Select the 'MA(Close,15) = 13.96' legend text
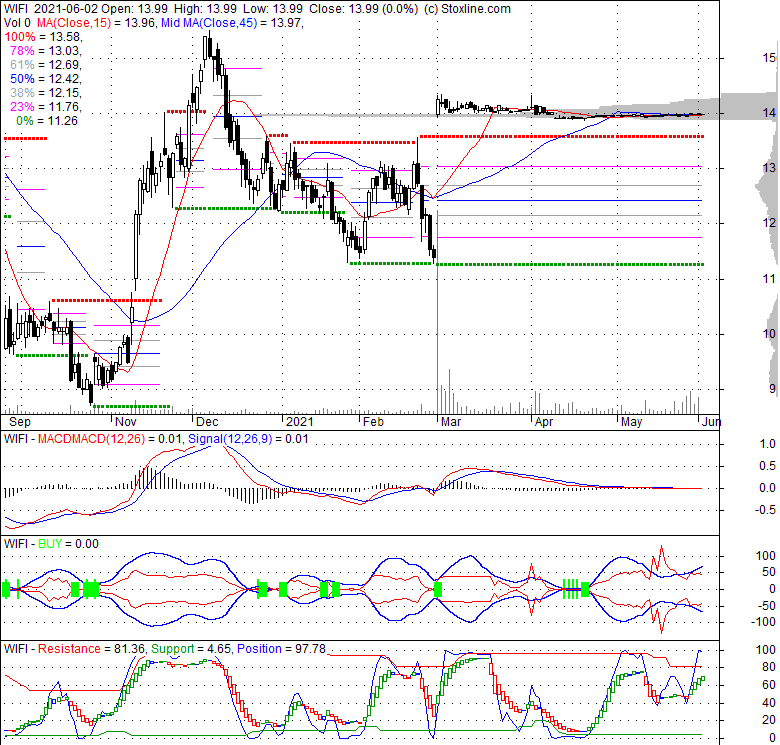This screenshot has height=745, width=780. [96, 23]
